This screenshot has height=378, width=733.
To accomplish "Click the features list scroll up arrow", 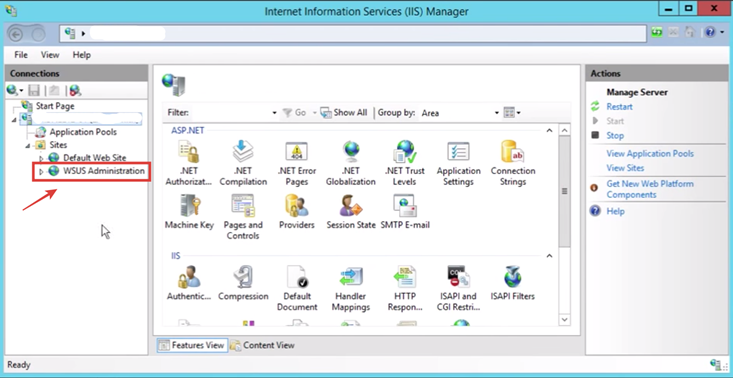I will (565, 130).
